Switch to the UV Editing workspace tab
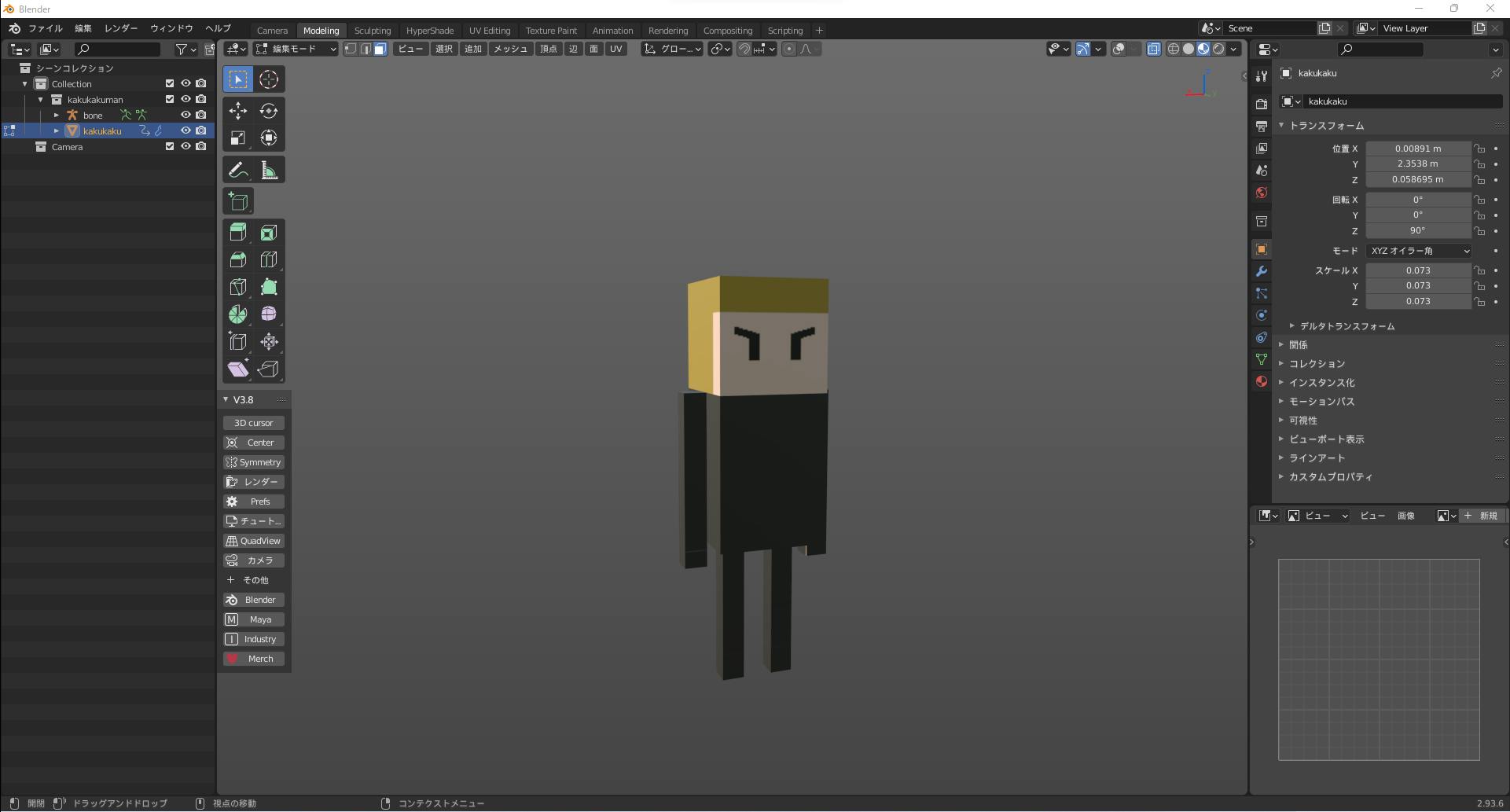1510x812 pixels. [490, 31]
